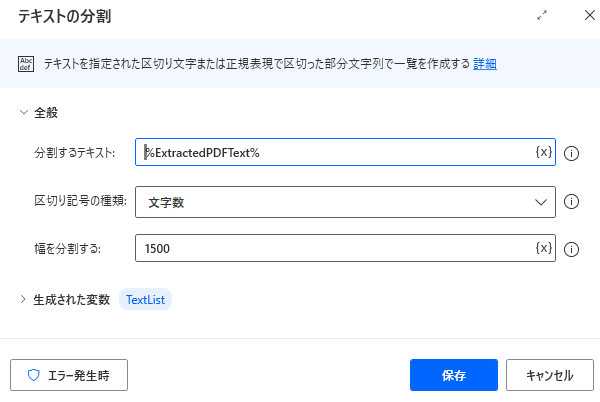Click the キャンセル button
This screenshot has height=402, width=600.
(x=550, y=375)
